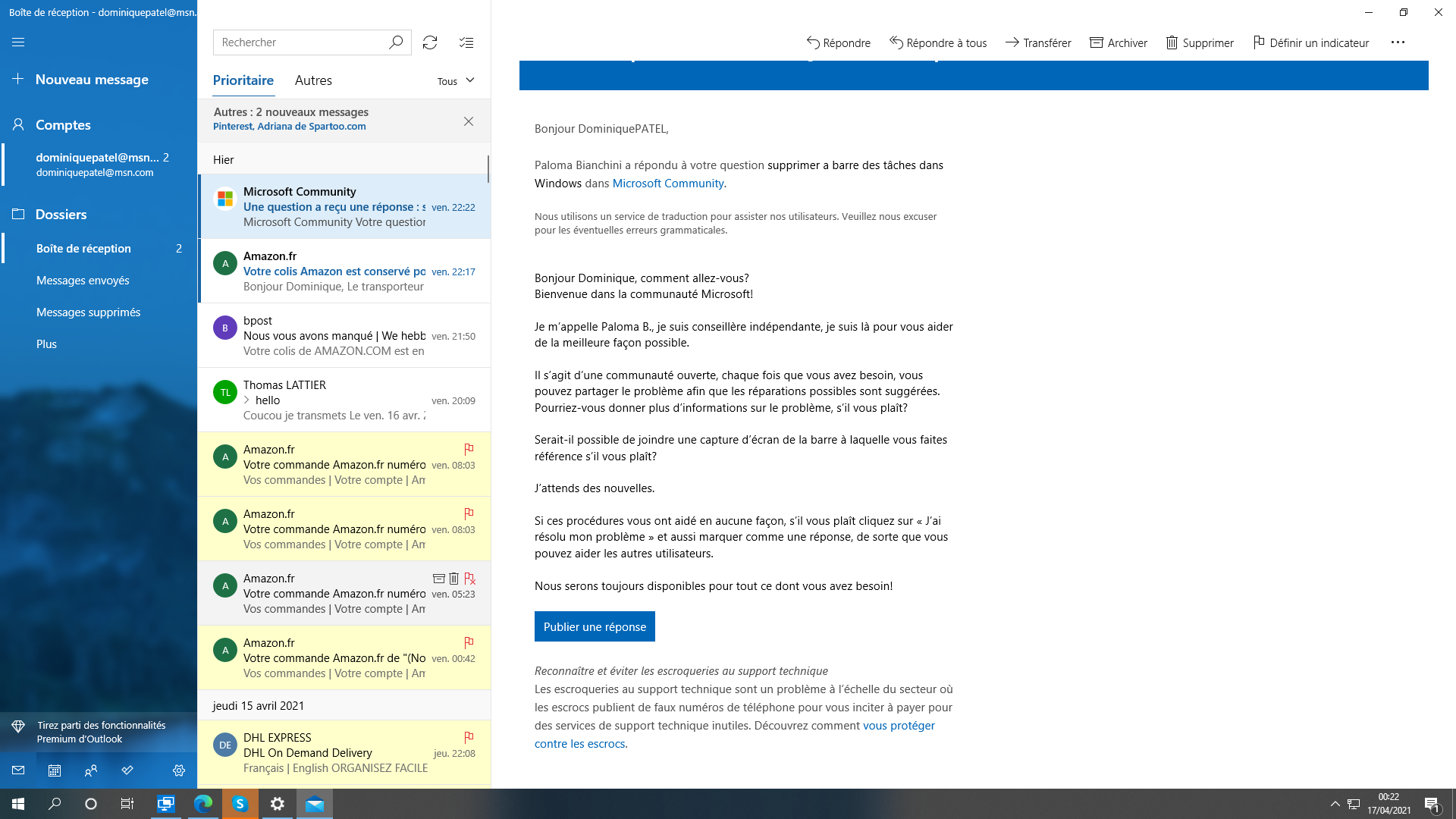
Task: Open the People contacts icon
Action: click(91, 770)
